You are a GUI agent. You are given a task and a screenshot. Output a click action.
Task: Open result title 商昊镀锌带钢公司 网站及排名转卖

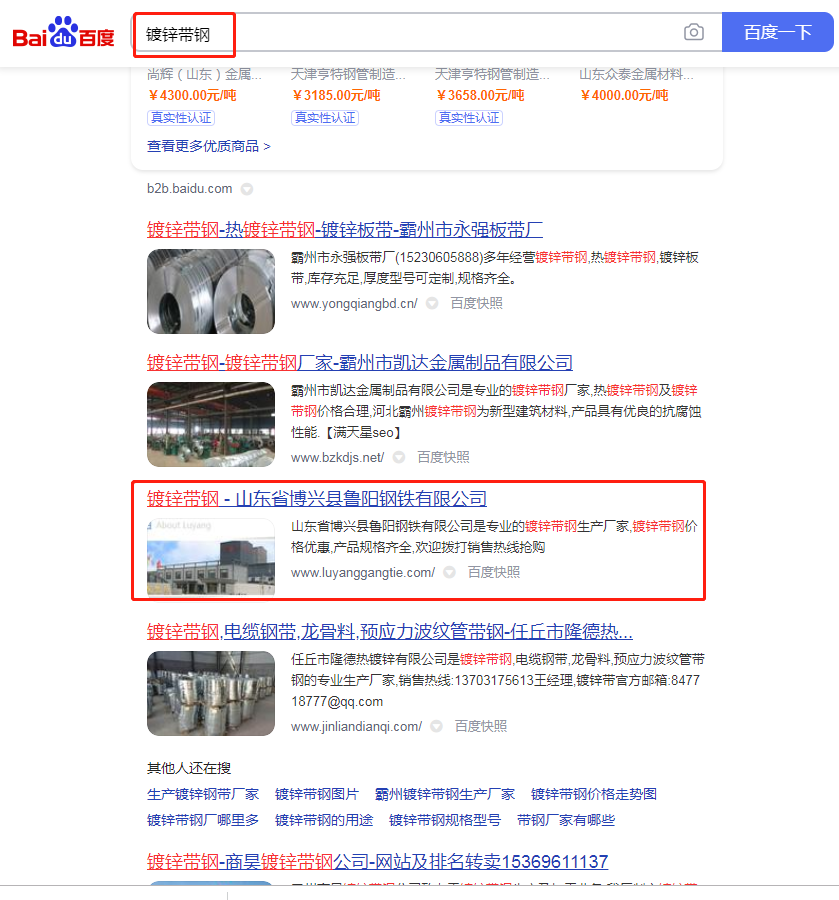coord(377,862)
